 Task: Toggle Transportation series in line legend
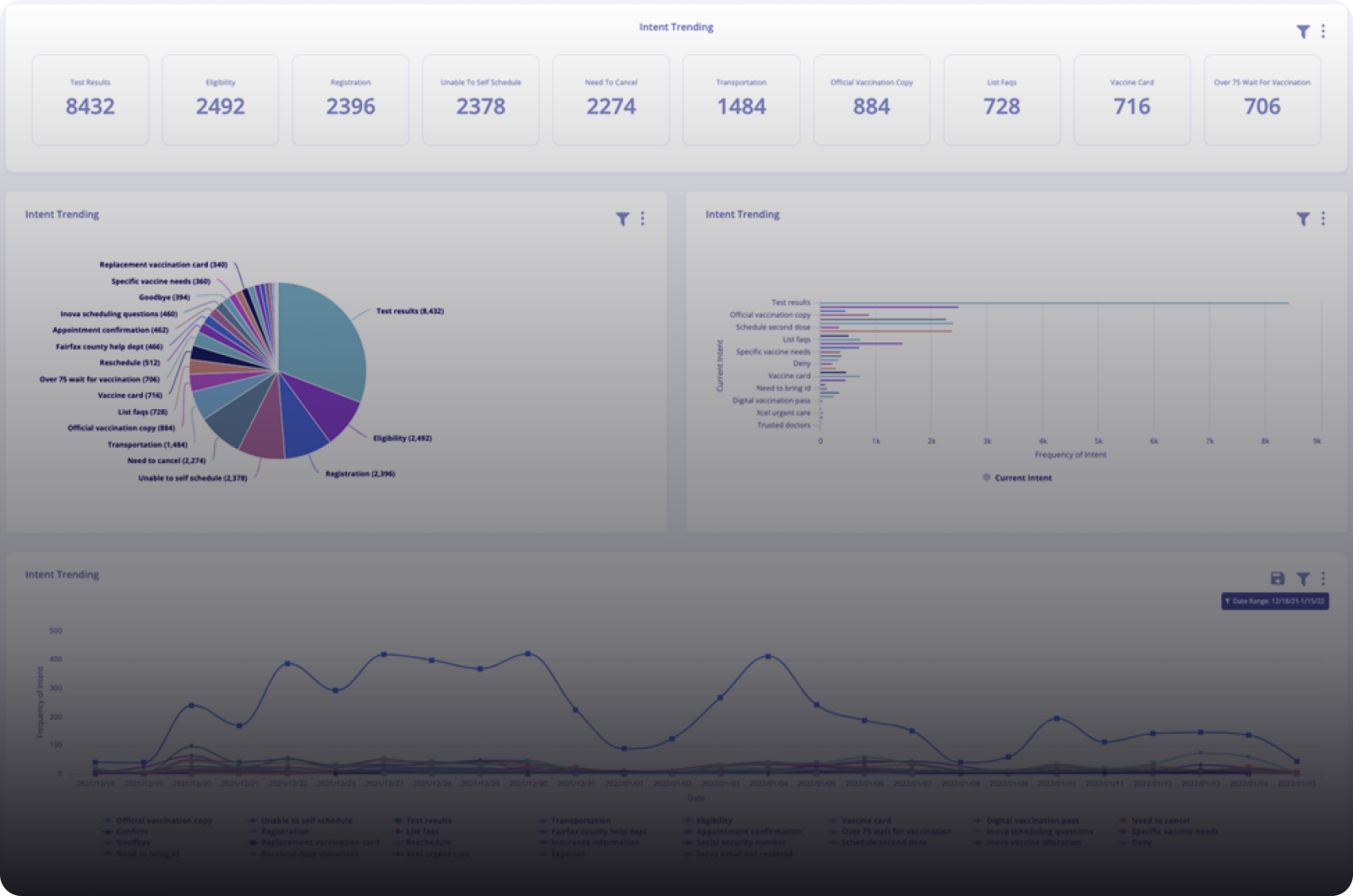coord(575,821)
